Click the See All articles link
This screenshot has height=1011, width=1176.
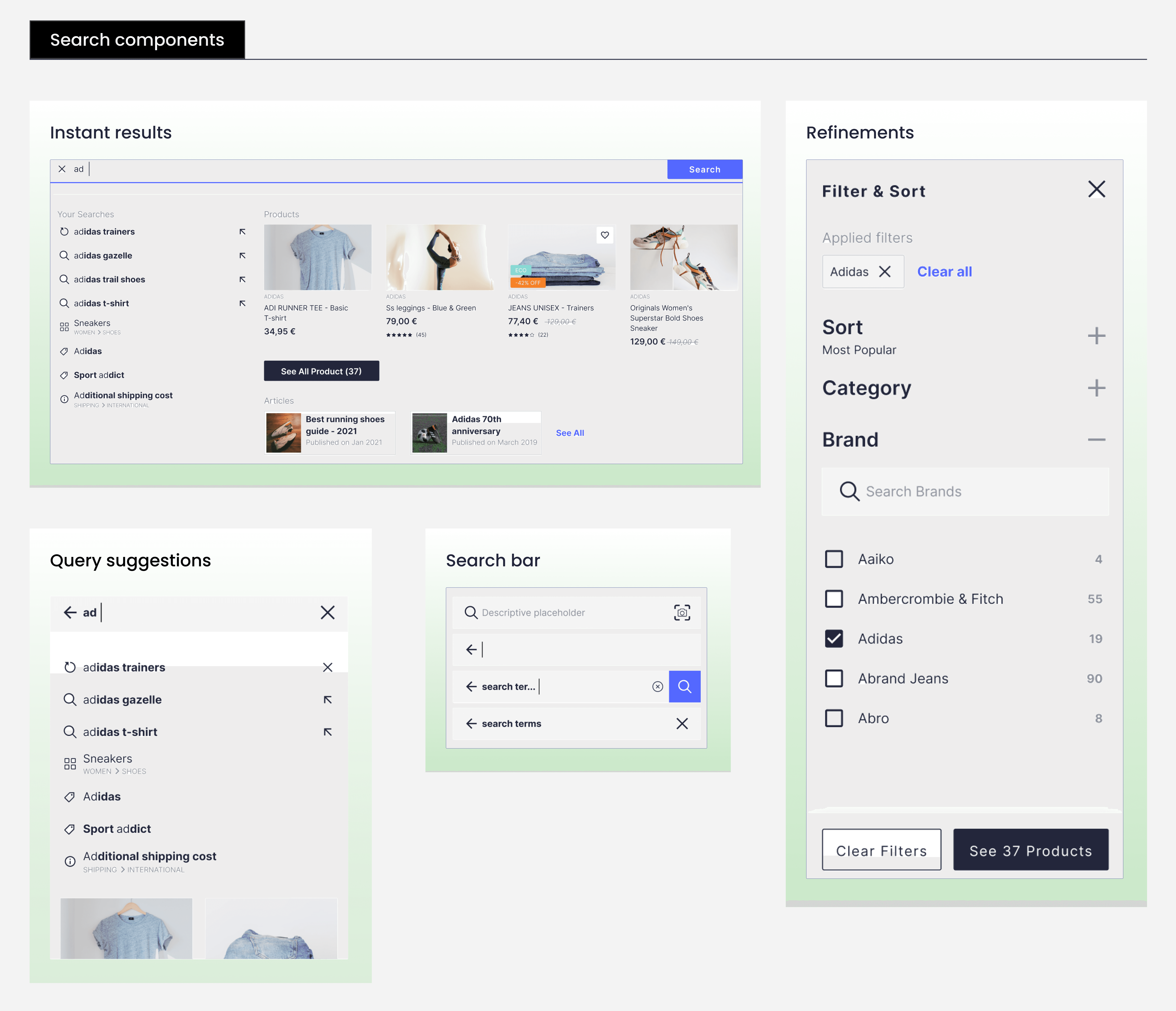pos(570,433)
